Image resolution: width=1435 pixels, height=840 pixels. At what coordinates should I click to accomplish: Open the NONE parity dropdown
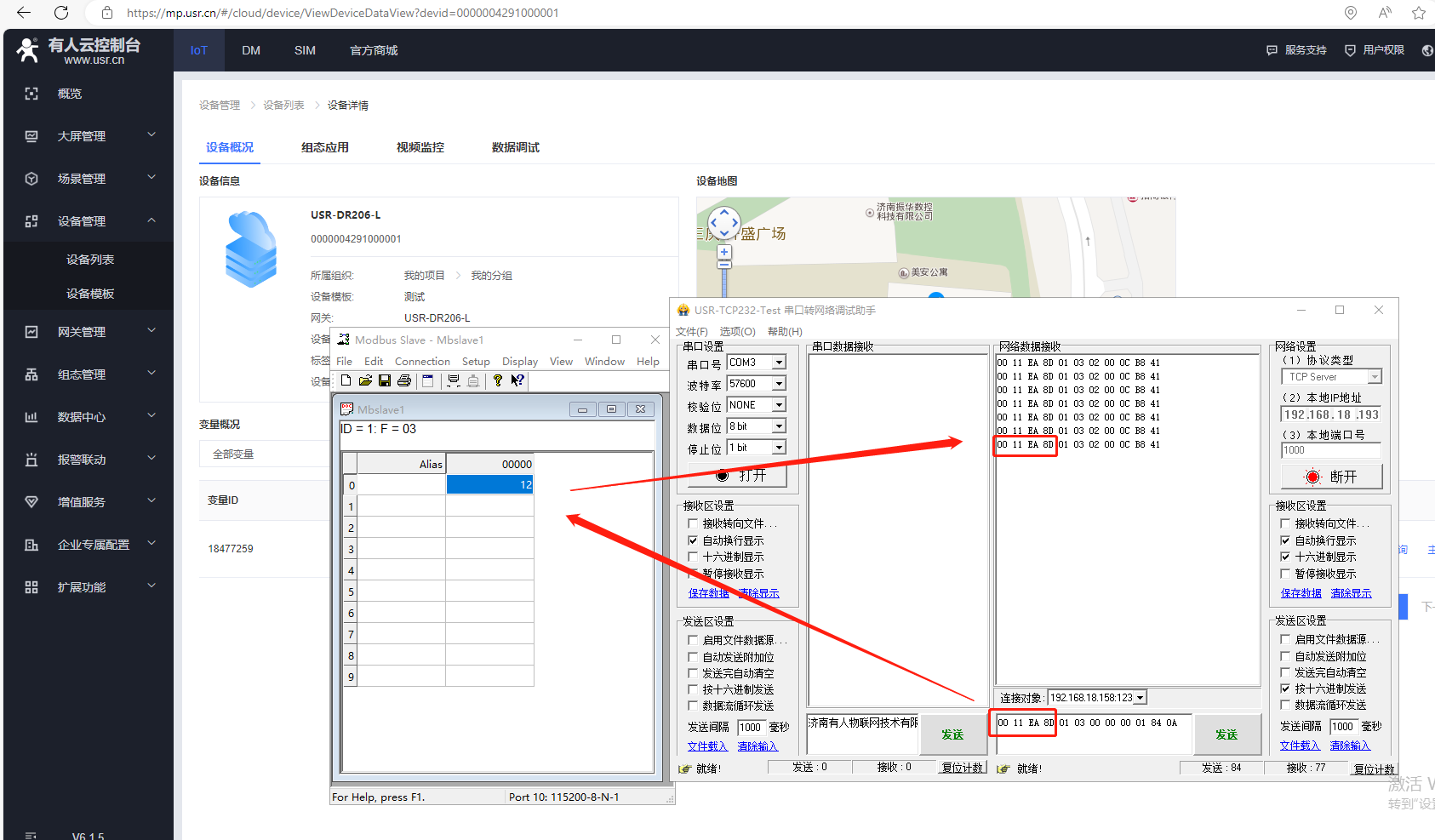point(779,405)
